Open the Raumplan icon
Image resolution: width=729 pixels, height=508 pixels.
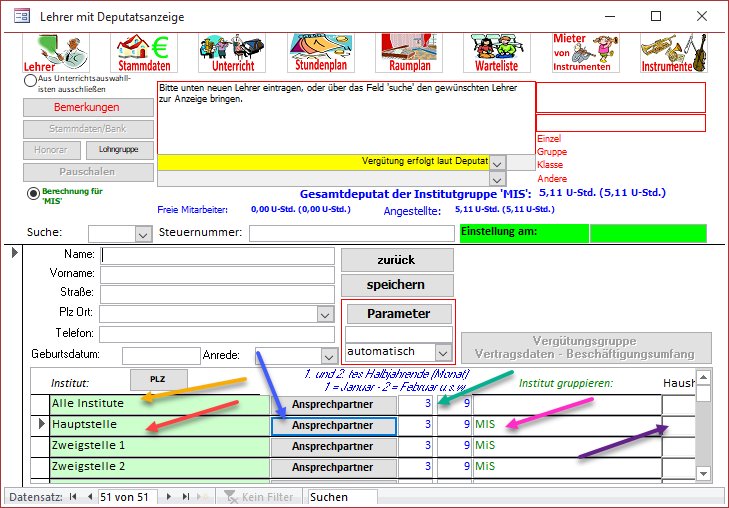point(410,52)
